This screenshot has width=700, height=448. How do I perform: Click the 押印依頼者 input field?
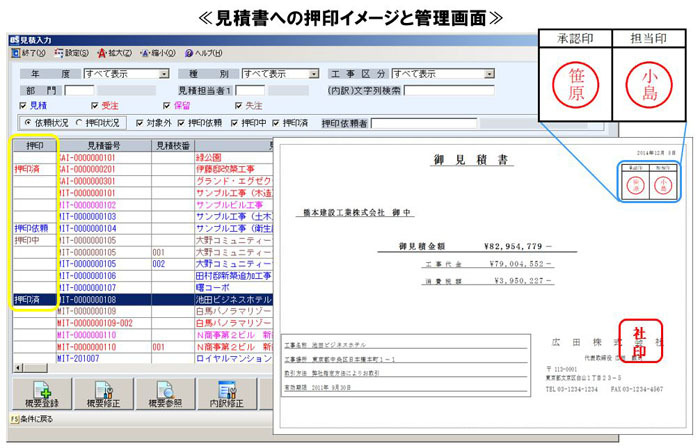[424, 123]
